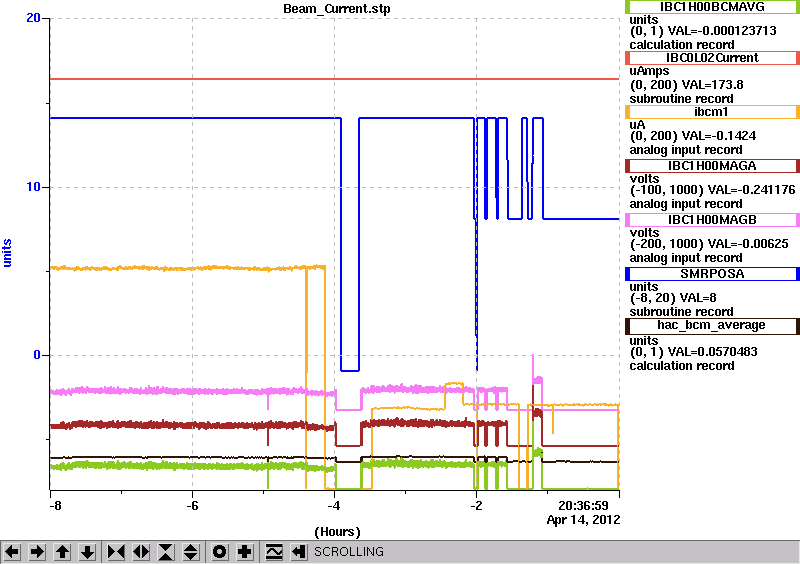Pan the plot up with the up arrow

pos(62,552)
